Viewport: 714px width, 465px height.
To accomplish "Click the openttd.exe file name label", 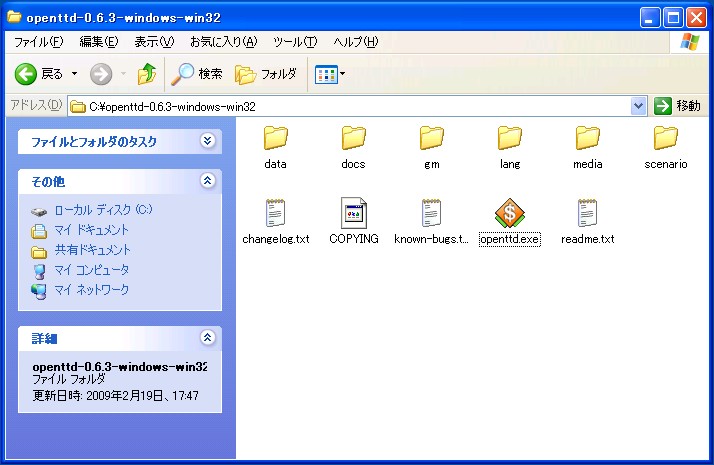I will [x=510, y=239].
